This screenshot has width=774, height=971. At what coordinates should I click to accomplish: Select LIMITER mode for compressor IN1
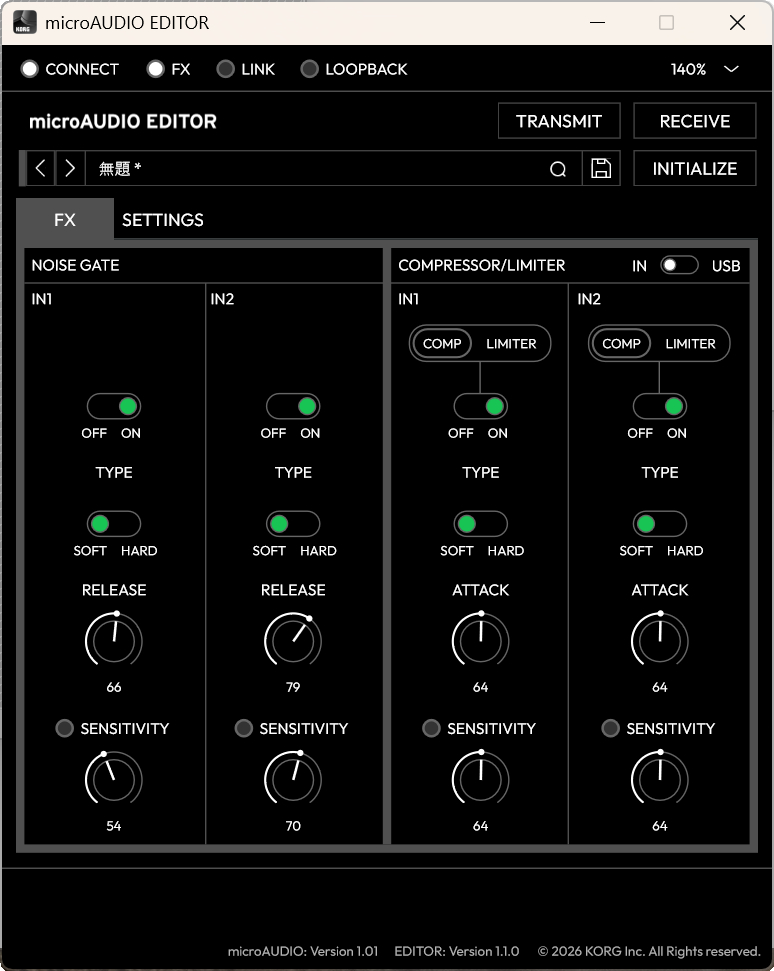point(511,344)
